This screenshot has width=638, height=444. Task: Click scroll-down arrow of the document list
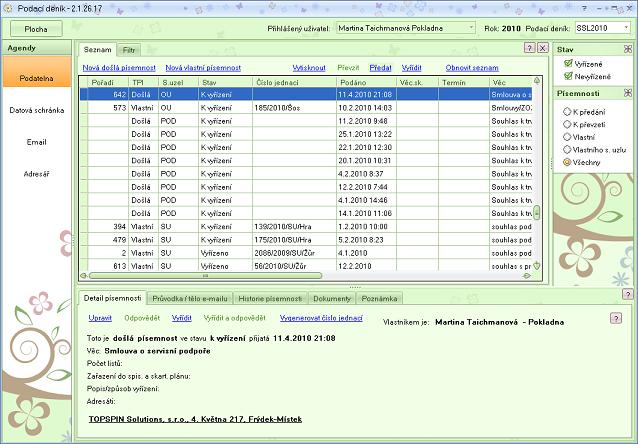tap(537, 265)
